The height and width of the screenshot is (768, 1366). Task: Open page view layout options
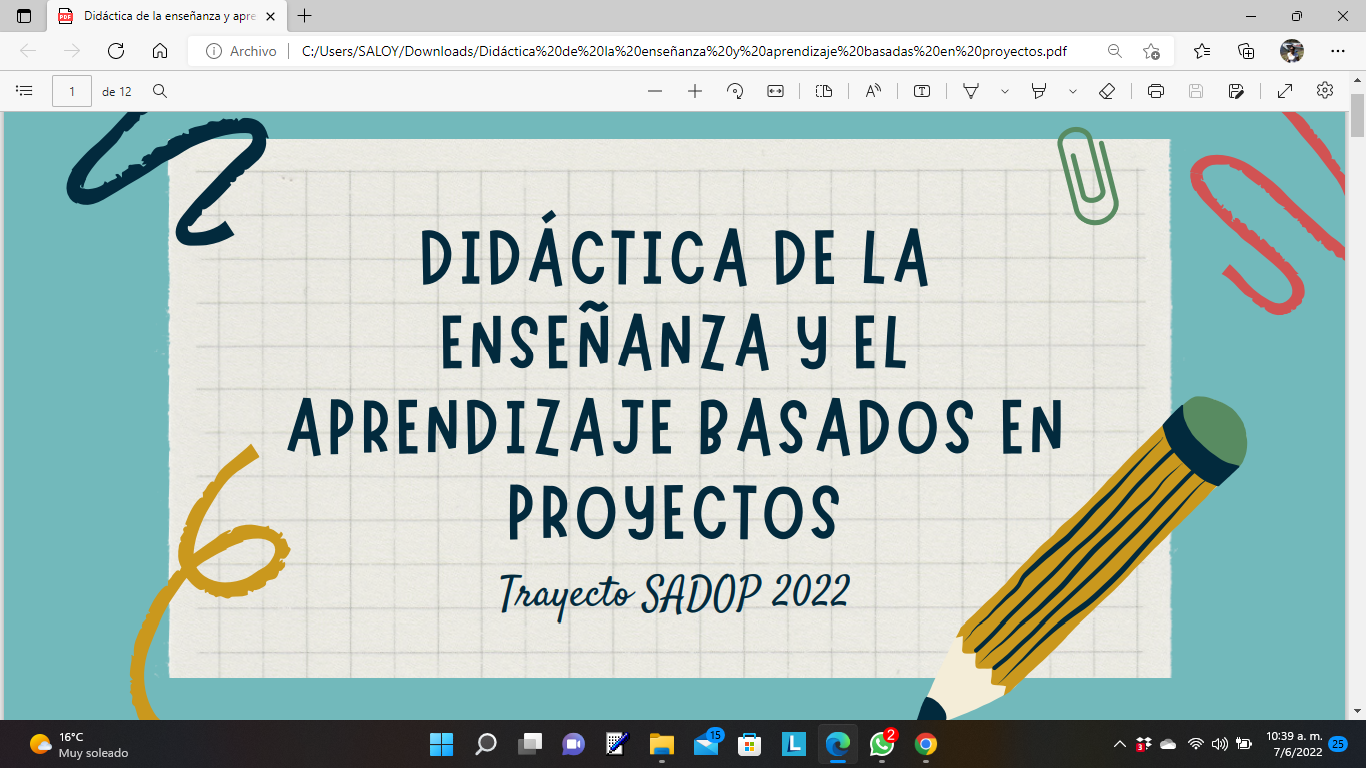pos(822,90)
